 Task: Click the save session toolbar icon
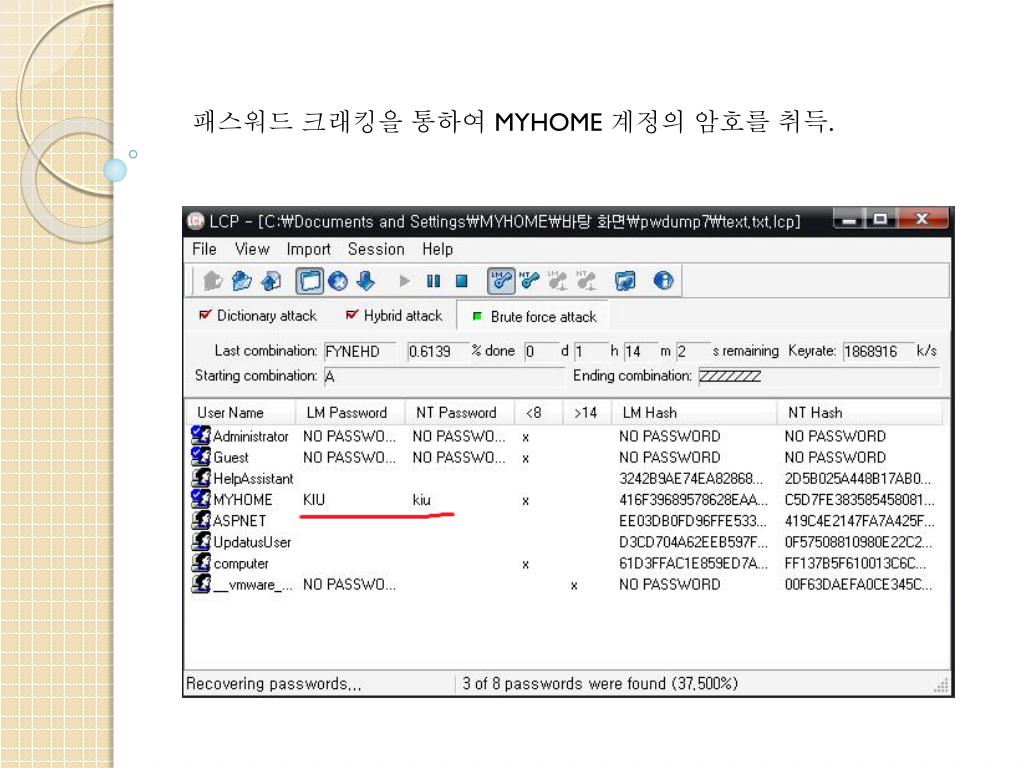click(x=271, y=281)
